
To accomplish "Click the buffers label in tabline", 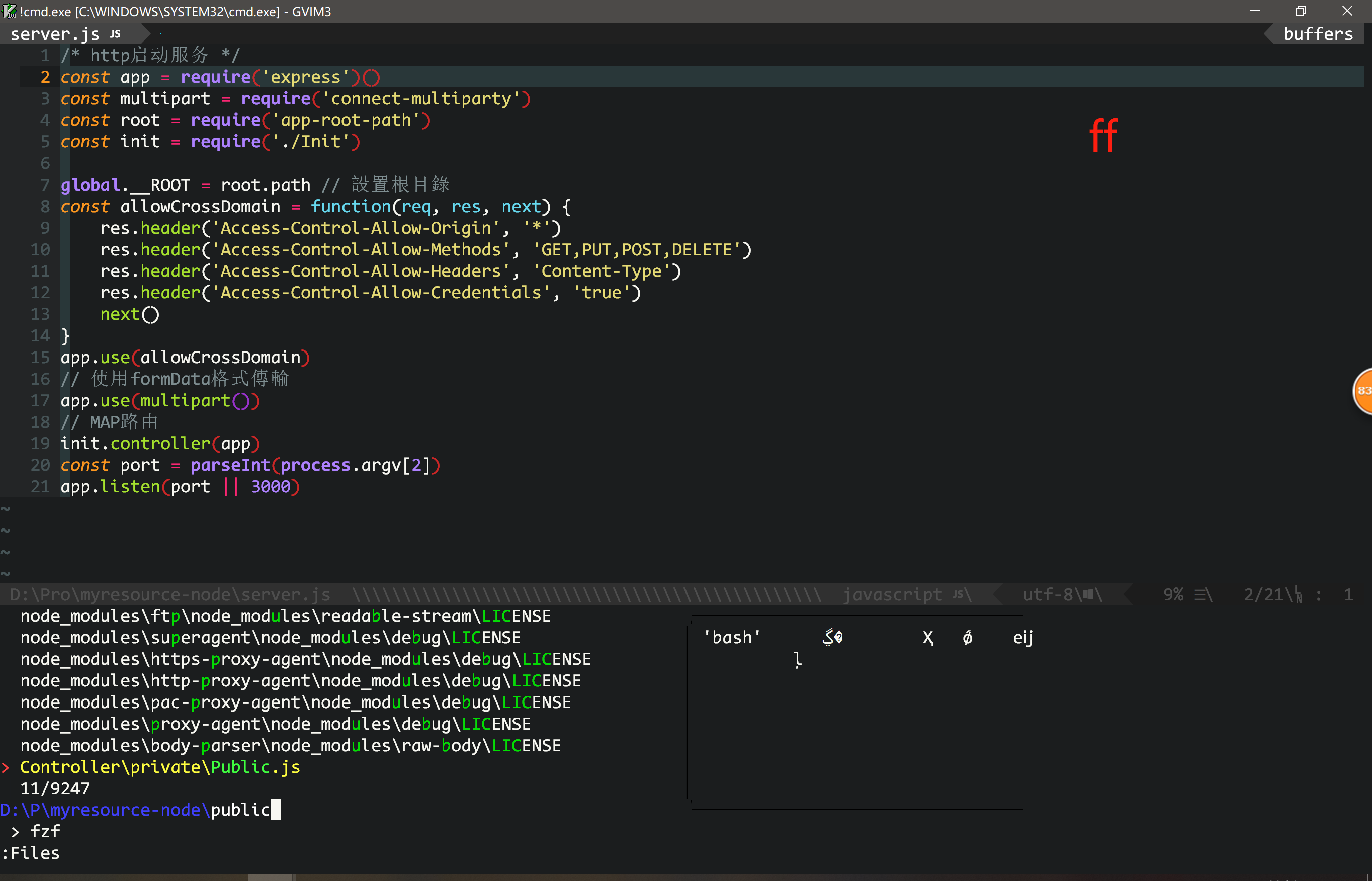I will (1318, 34).
